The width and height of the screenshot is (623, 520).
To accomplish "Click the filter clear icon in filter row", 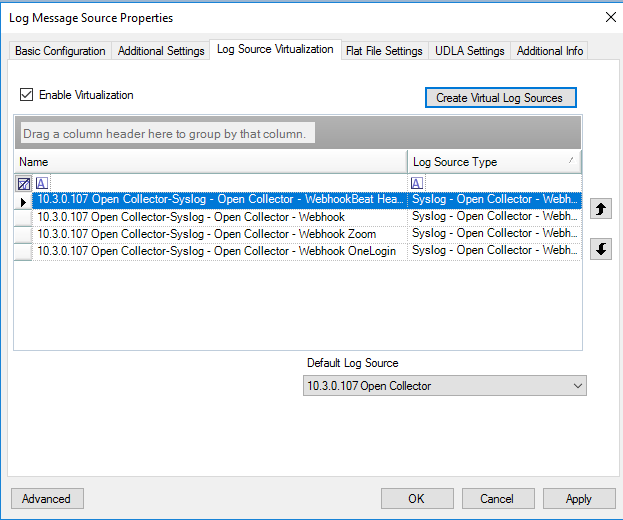I will (23, 183).
